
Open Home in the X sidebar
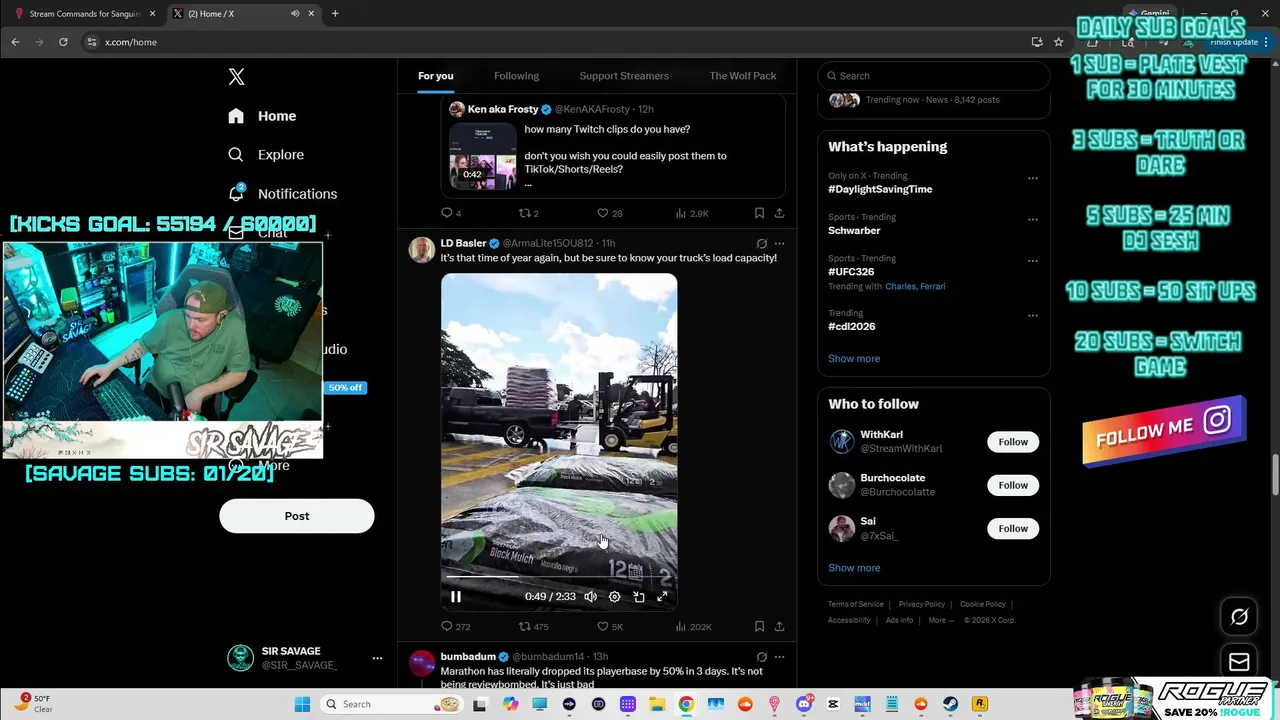click(262, 116)
